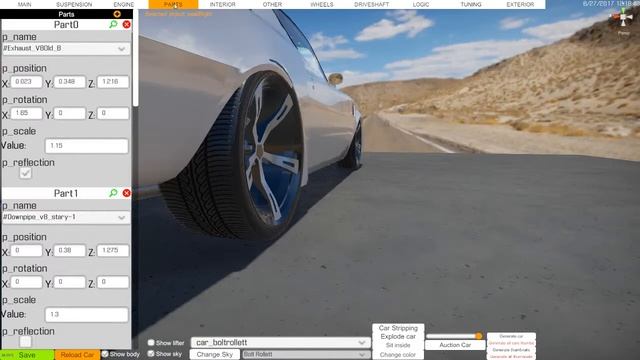Click the orange Reload Car button
Viewport: 640px width, 360px height.
click(77, 355)
